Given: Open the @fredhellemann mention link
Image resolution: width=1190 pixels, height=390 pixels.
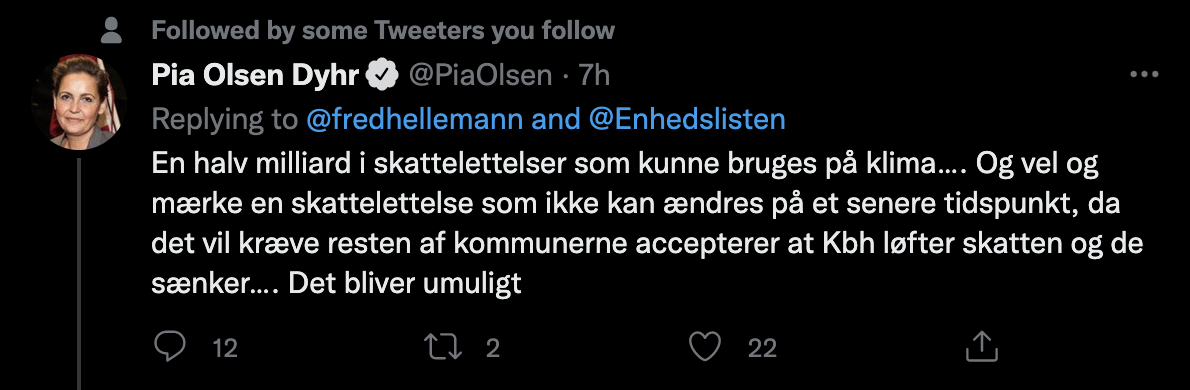Looking at the screenshot, I should [414, 119].
